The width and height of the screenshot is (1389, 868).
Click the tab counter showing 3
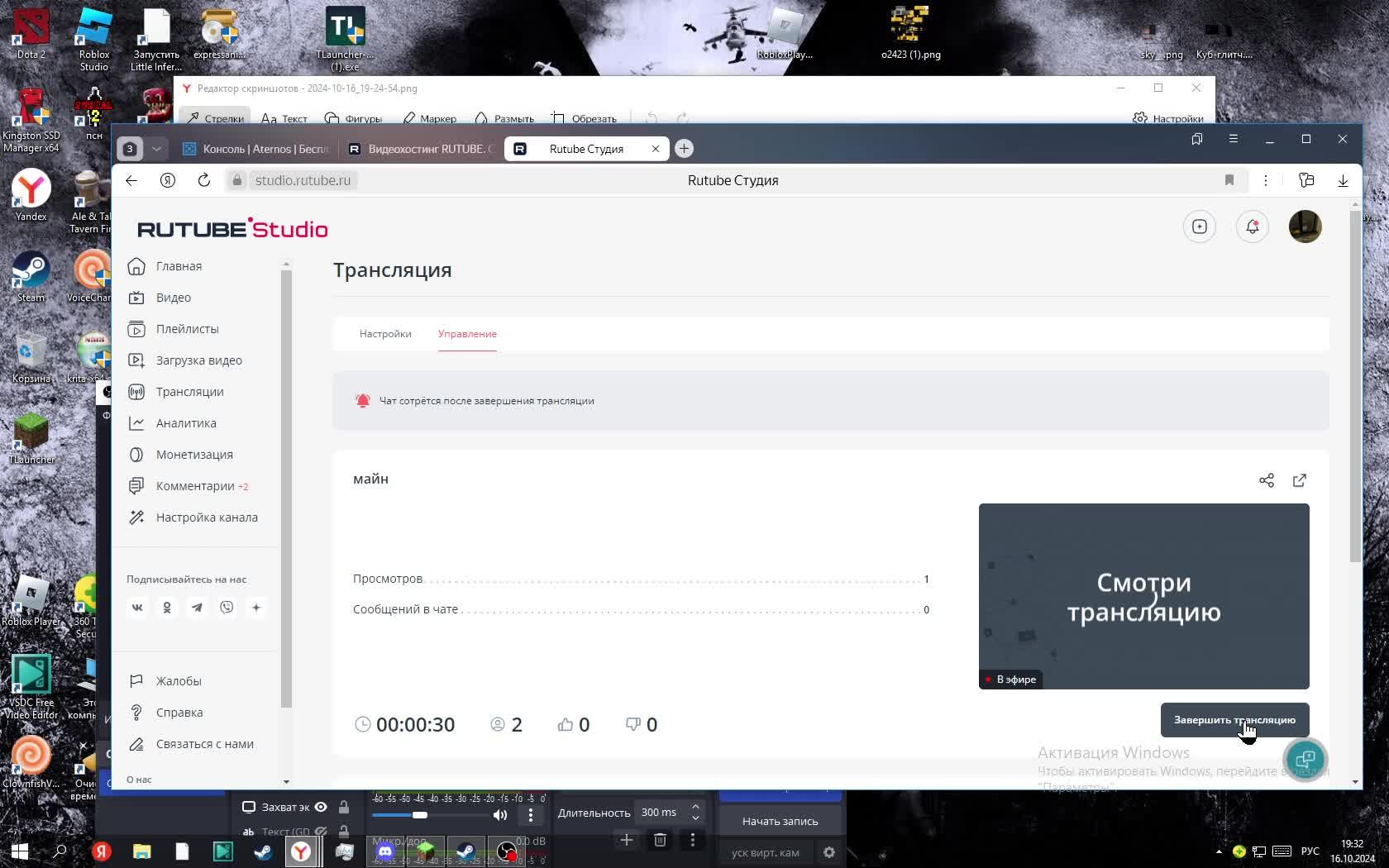click(x=130, y=149)
